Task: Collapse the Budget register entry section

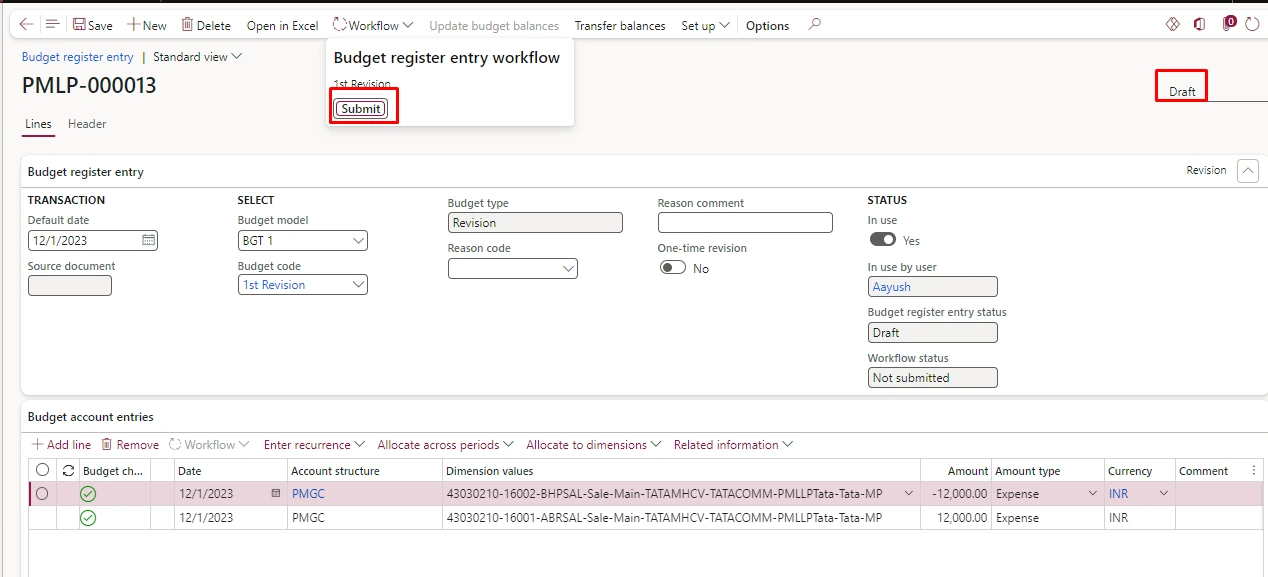Action: 1248,171
